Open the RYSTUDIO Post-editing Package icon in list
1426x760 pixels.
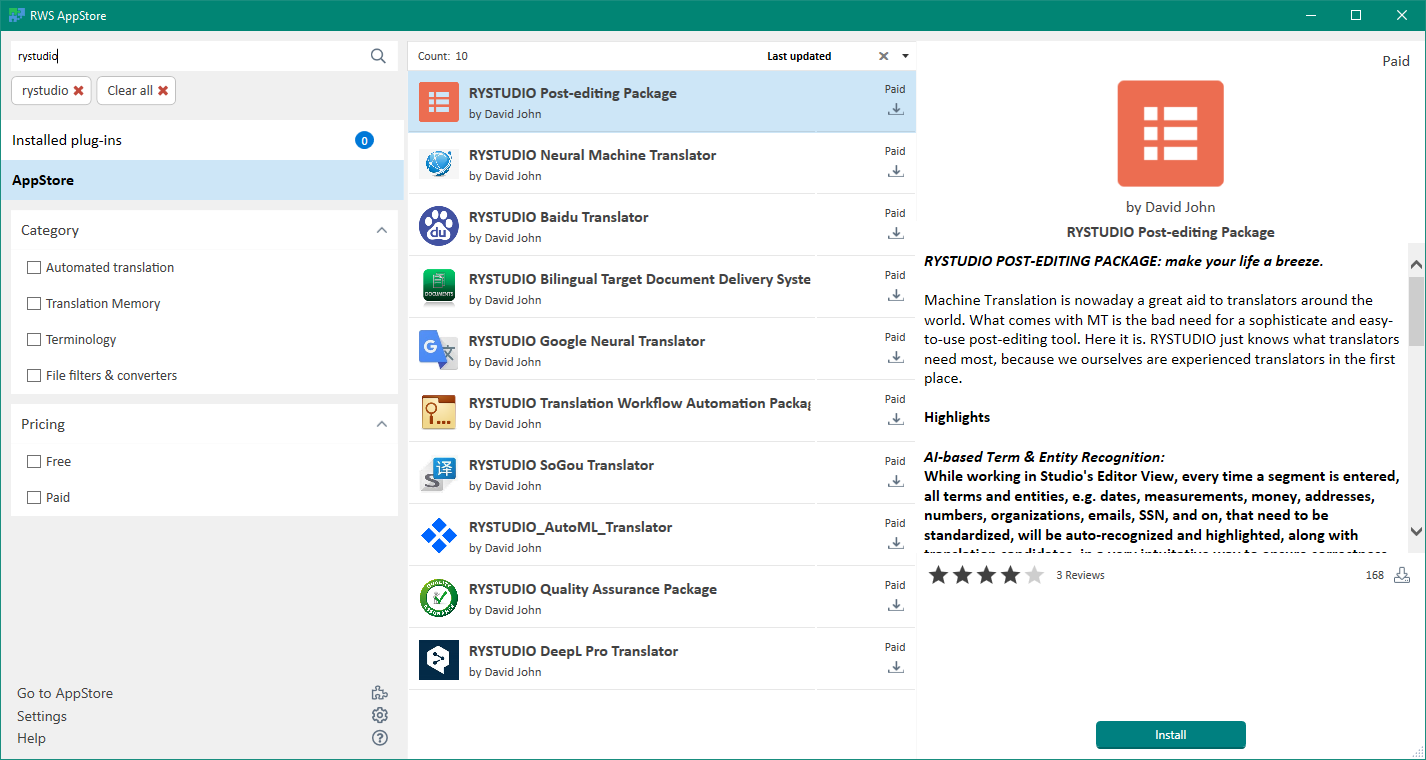tap(438, 102)
